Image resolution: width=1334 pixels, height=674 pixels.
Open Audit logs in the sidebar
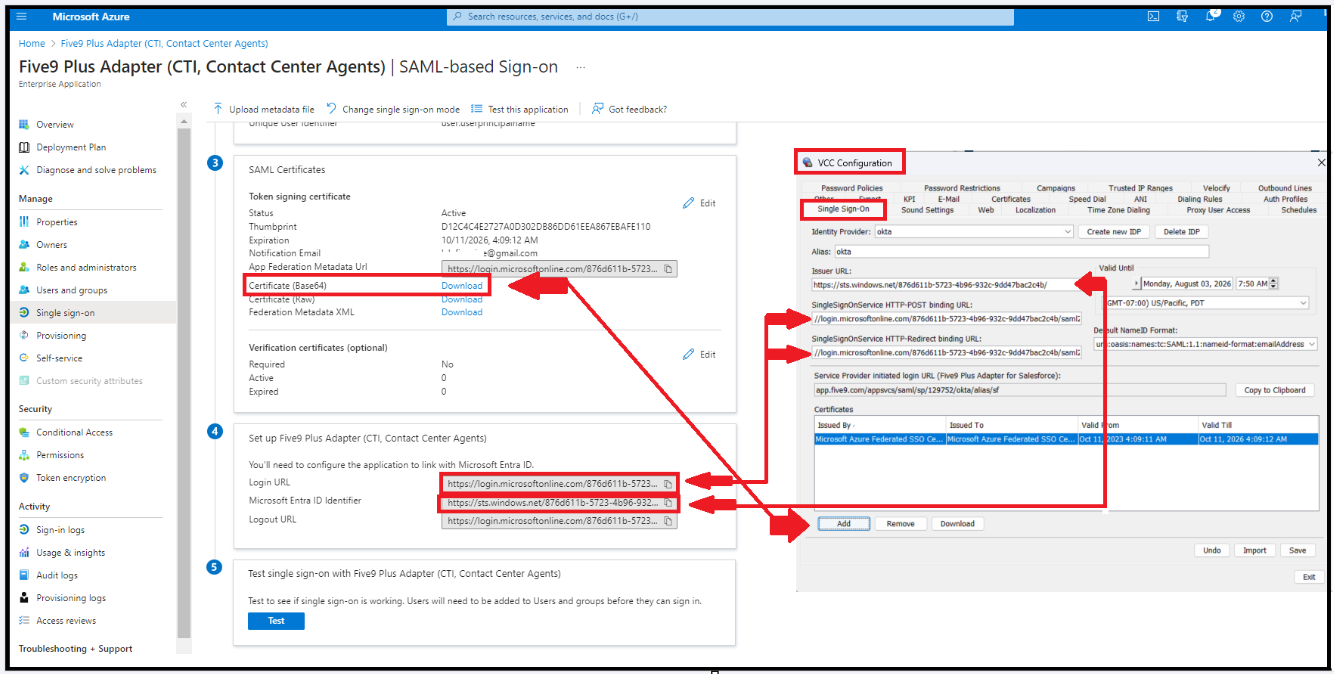57,575
